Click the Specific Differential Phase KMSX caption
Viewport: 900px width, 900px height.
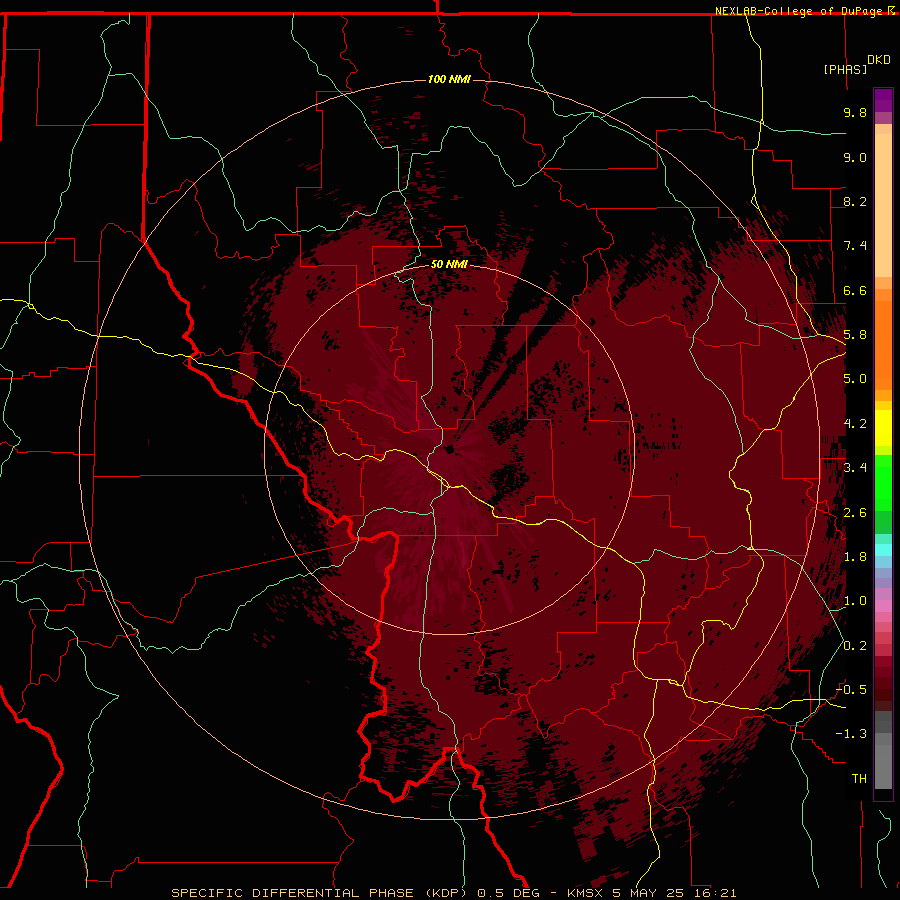tap(453, 893)
